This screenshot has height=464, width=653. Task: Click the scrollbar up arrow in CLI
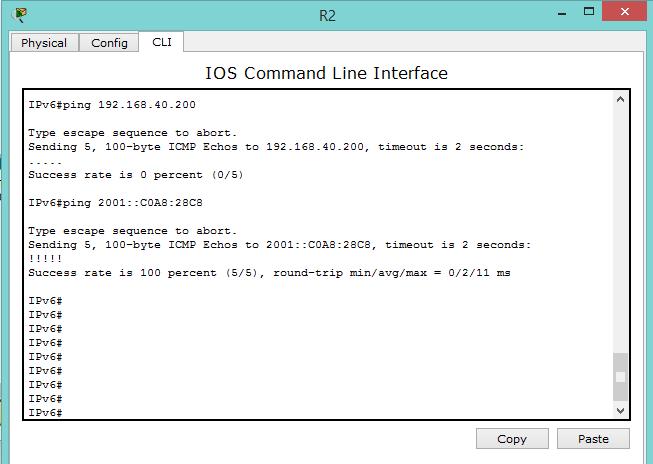pos(620,99)
